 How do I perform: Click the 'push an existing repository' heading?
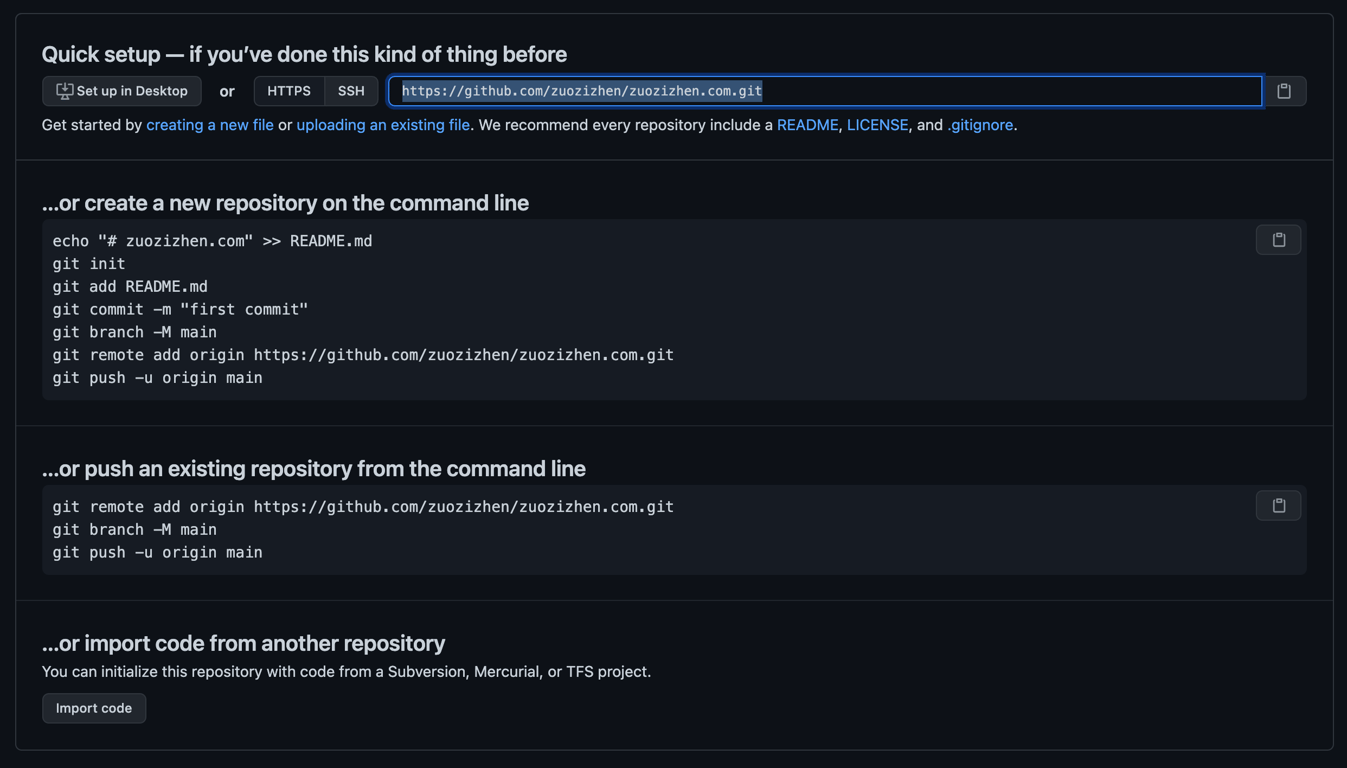313,469
